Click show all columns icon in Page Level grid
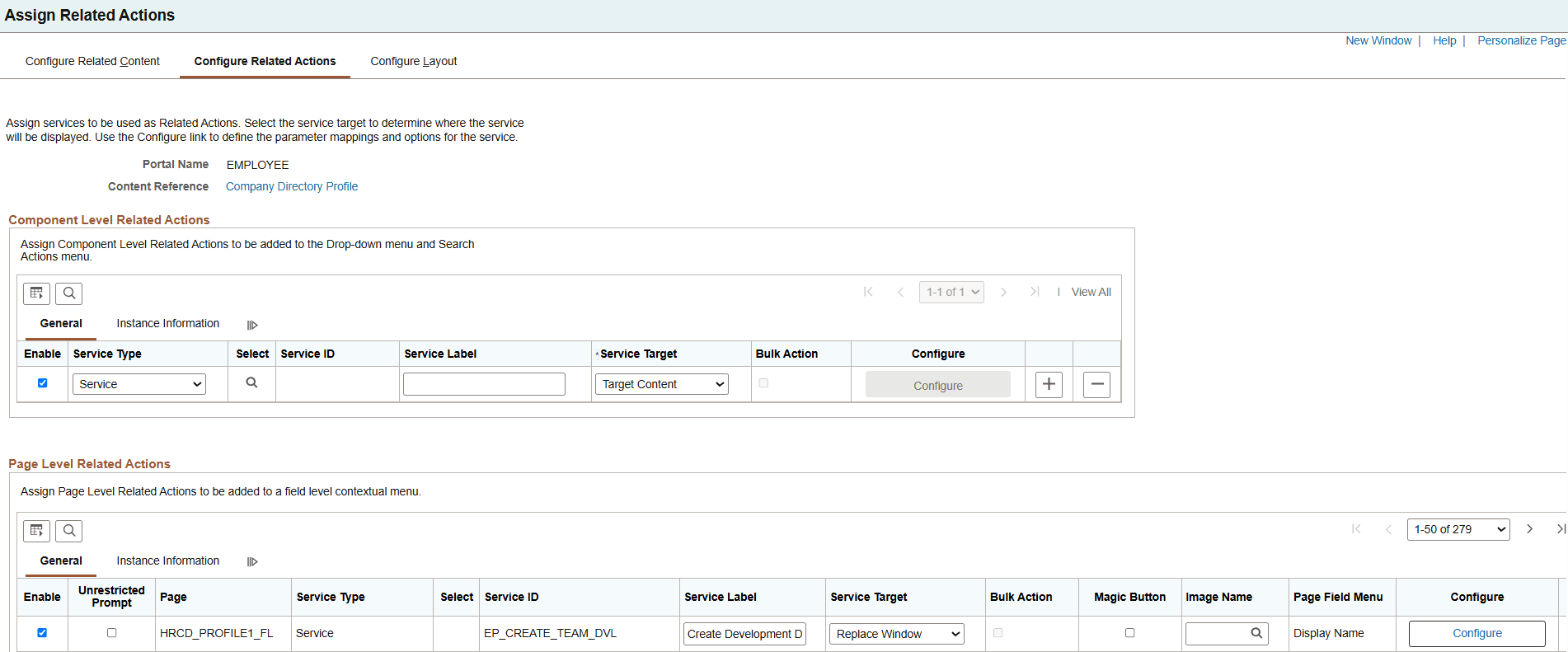Viewport: 1568px width, 652px height. point(252,561)
